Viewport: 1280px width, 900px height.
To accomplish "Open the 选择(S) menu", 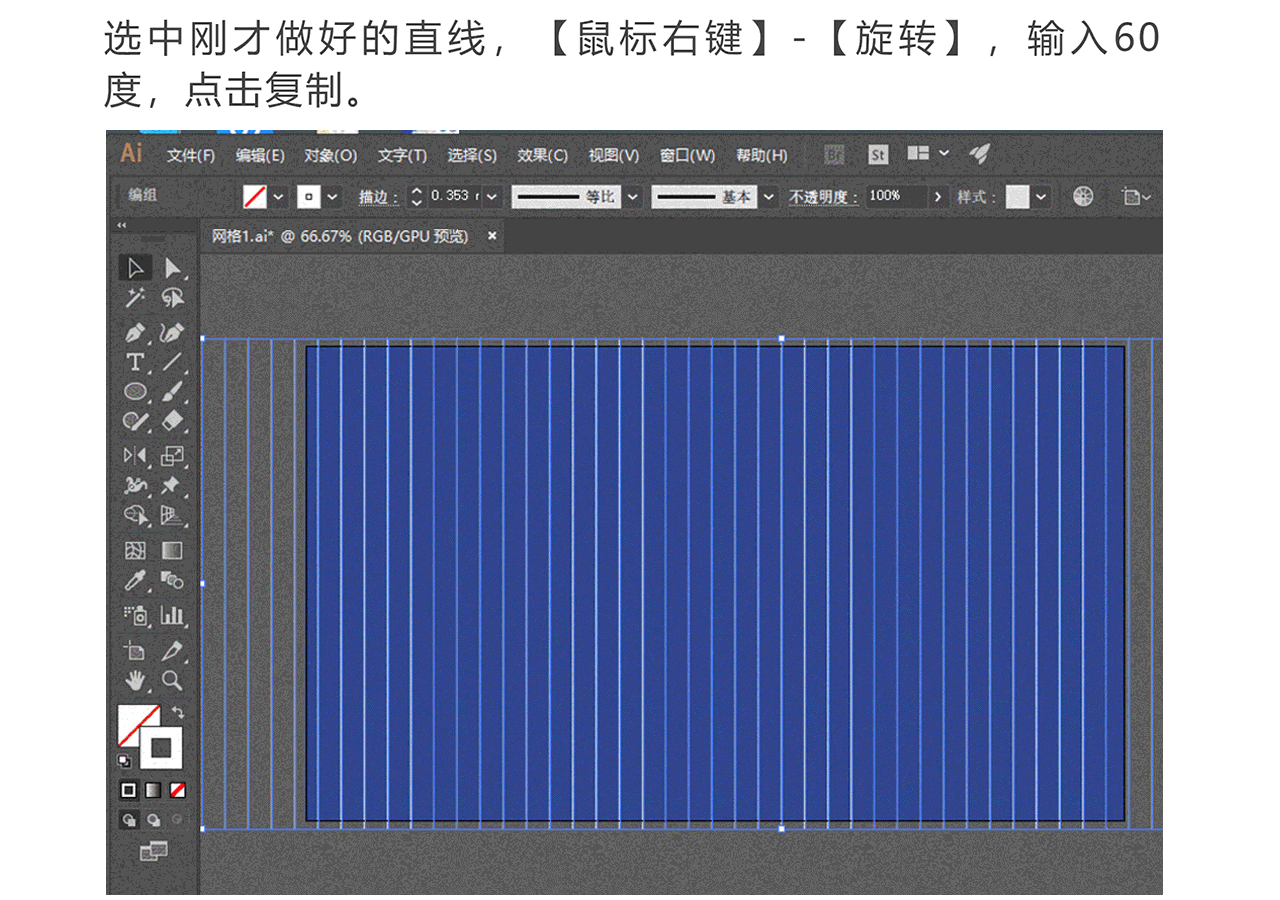I will (x=472, y=156).
